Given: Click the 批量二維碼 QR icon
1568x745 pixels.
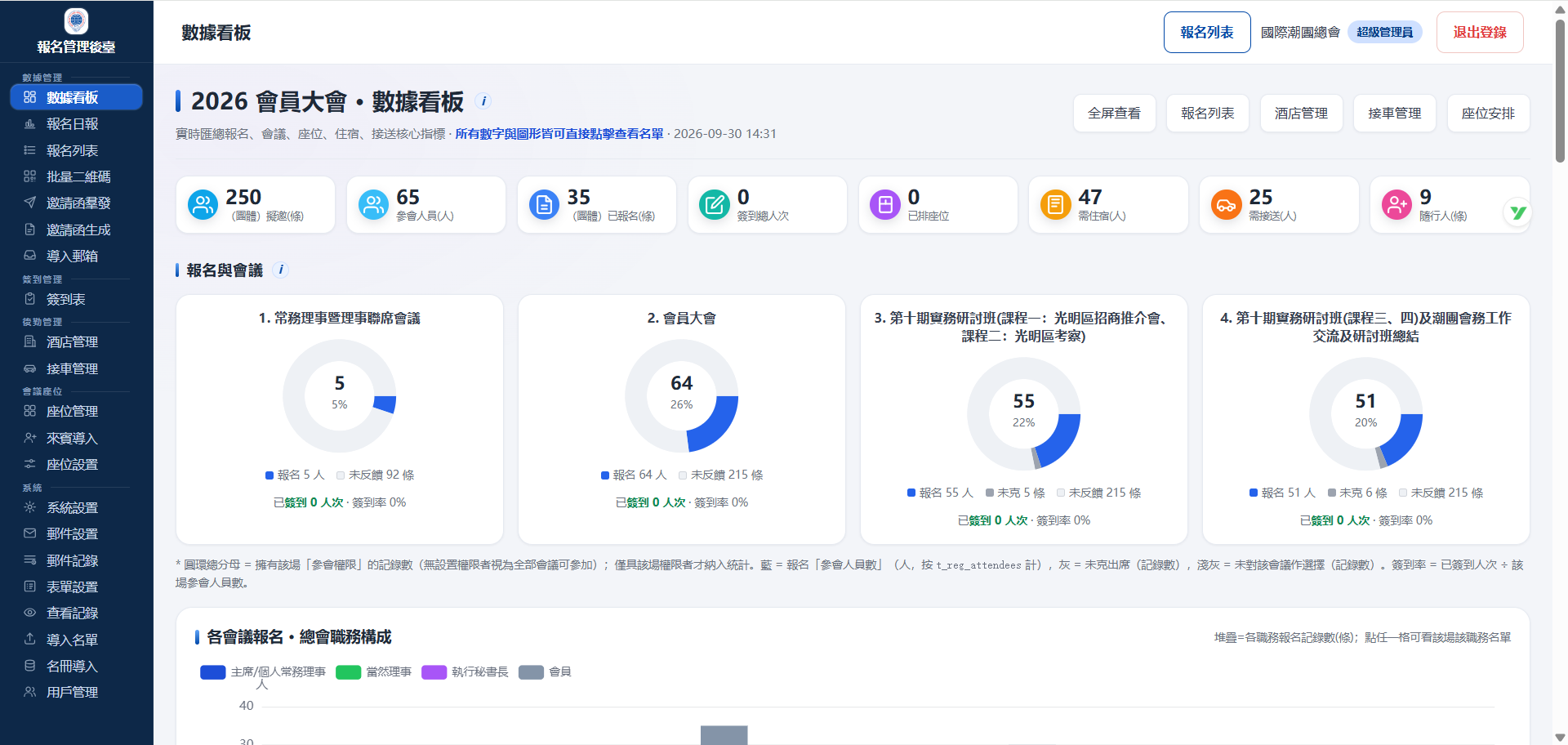Looking at the screenshot, I should coord(30,176).
